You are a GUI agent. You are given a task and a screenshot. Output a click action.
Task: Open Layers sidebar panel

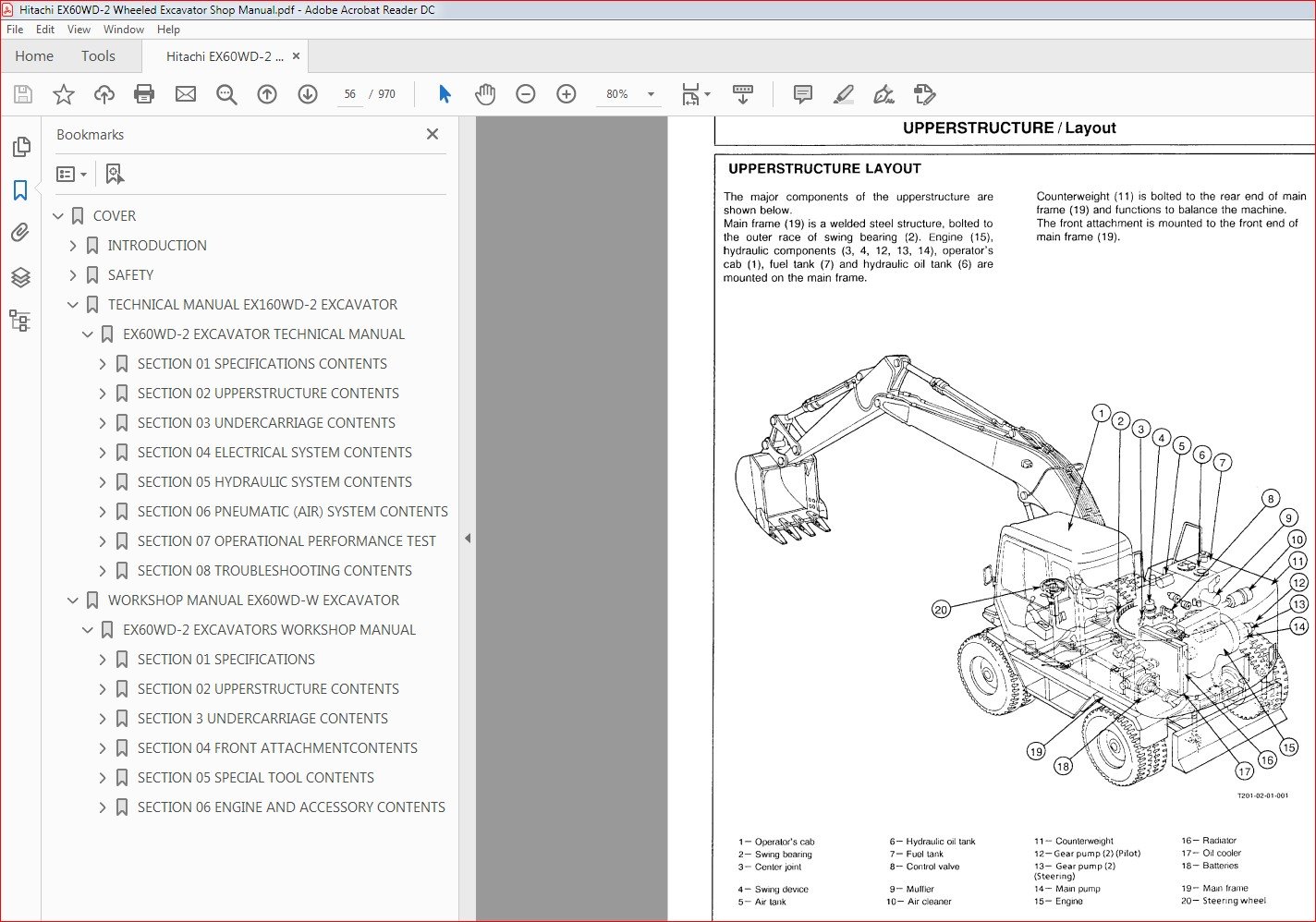click(x=20, y=277)
